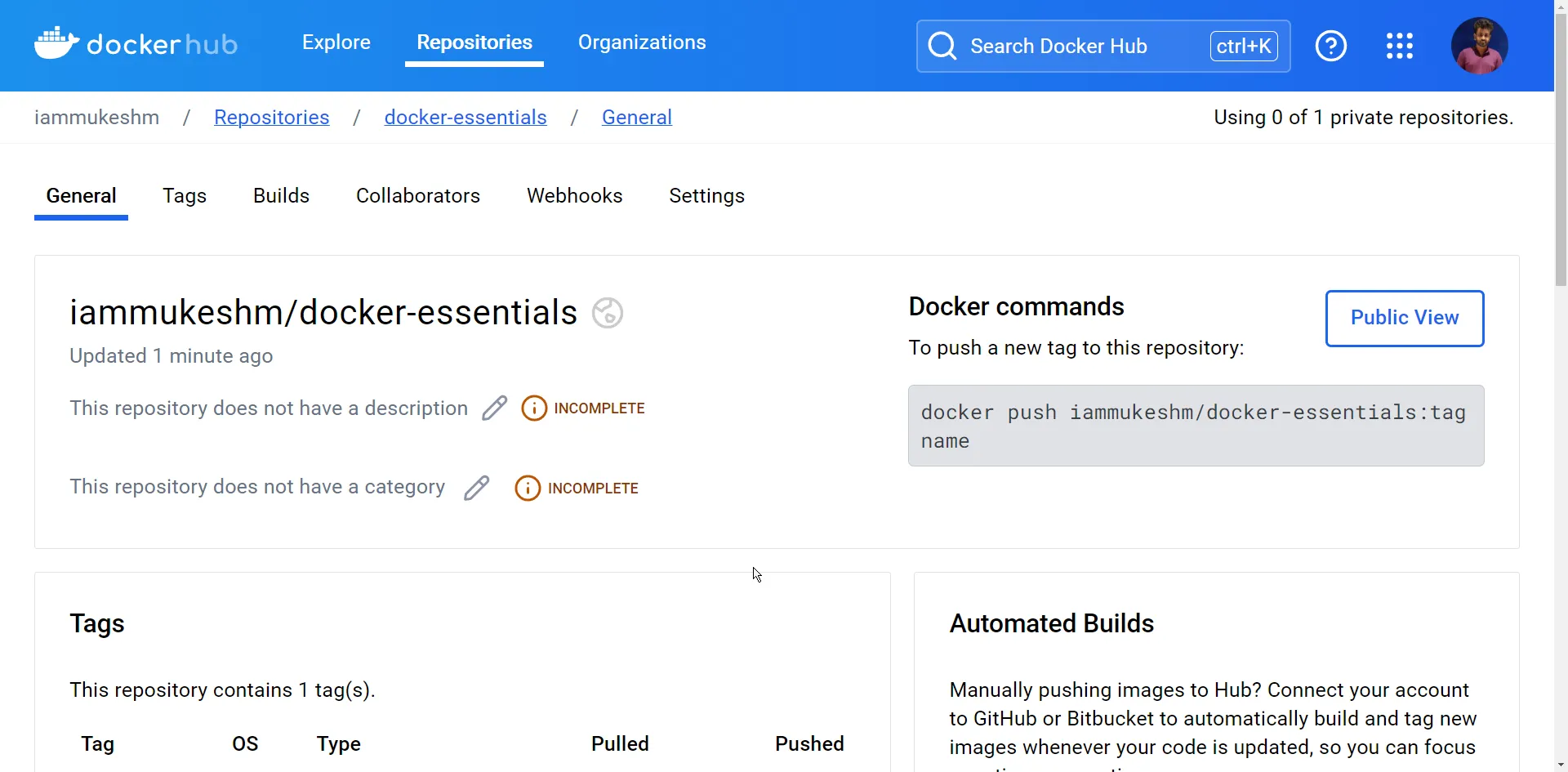
Task: Edit description using the pencil icon
Action: 494,407
